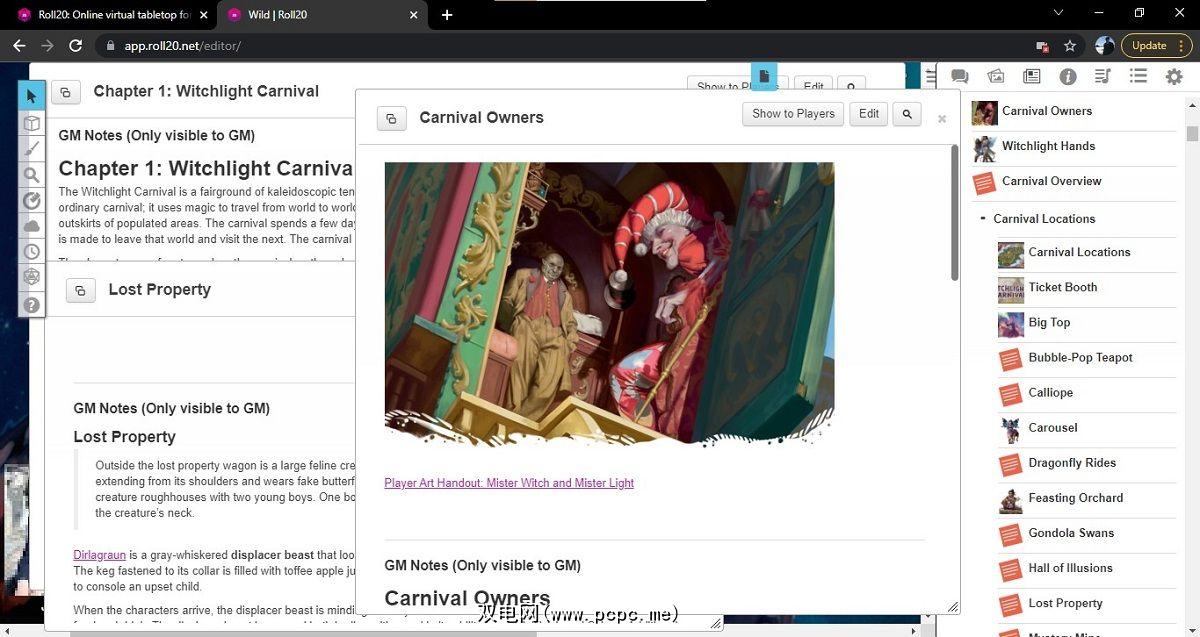Image resolution: width=1200 pixels, height=637 pixels.
Task: Click the Carnival Owners dialog vertical scrollbar
Action: [954, 212]
